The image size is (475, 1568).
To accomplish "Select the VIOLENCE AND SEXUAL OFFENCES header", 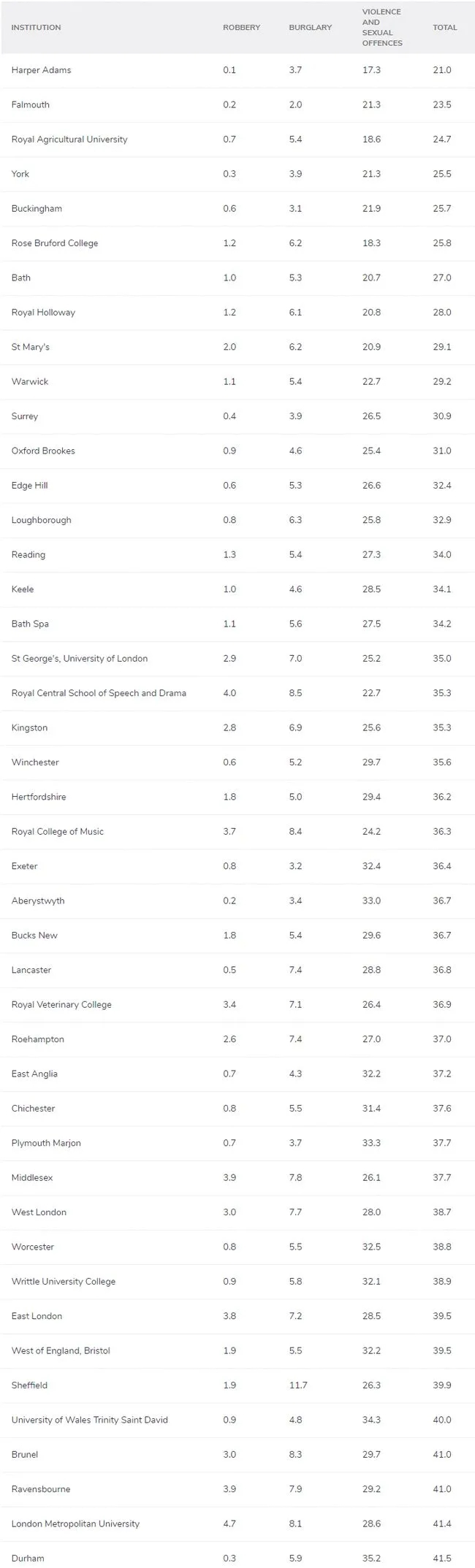I will [382, 28].
